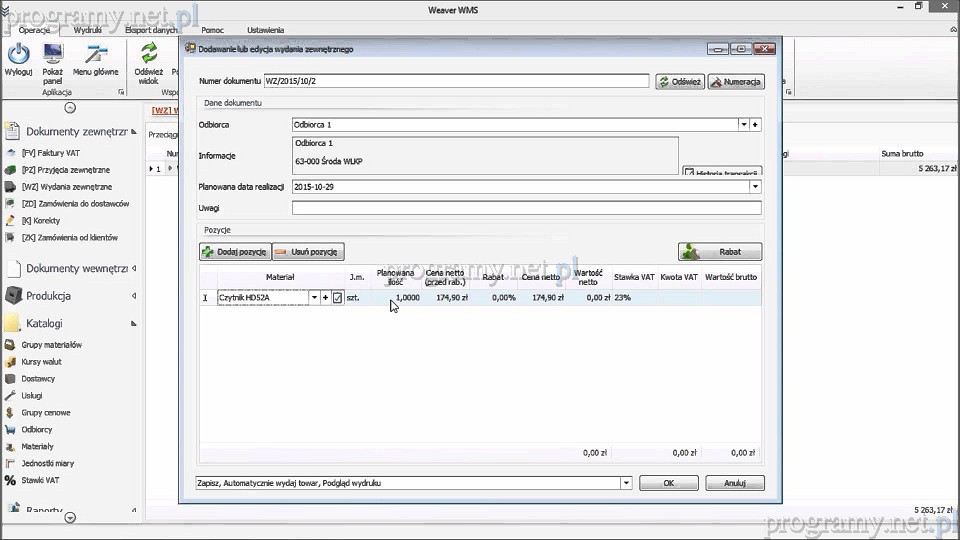
Task: Expand the Odbiorca dropdown list
Action: [744, 125]
